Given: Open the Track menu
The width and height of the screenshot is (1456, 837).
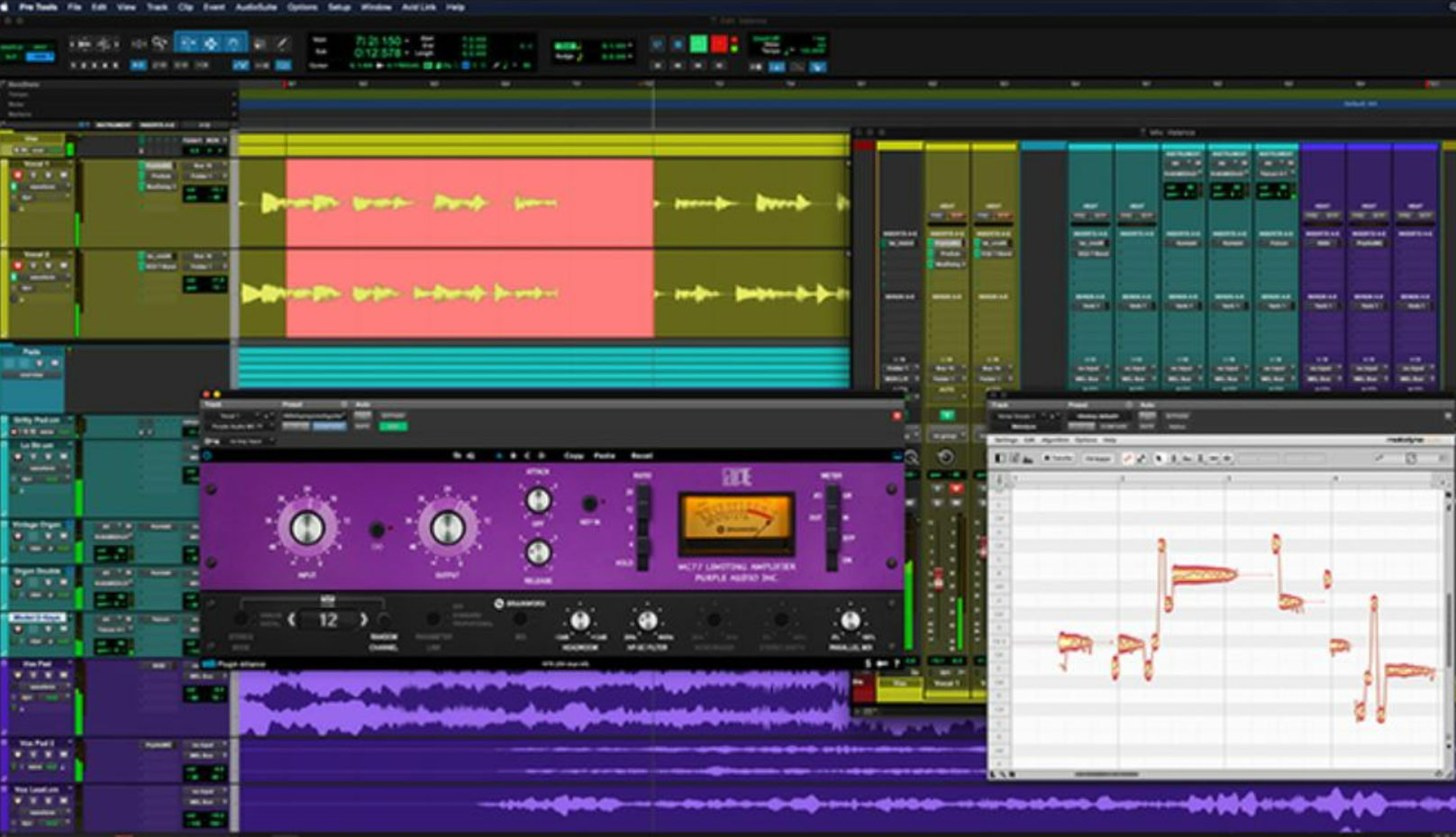Looking at the screenshot, I should 157,6.
